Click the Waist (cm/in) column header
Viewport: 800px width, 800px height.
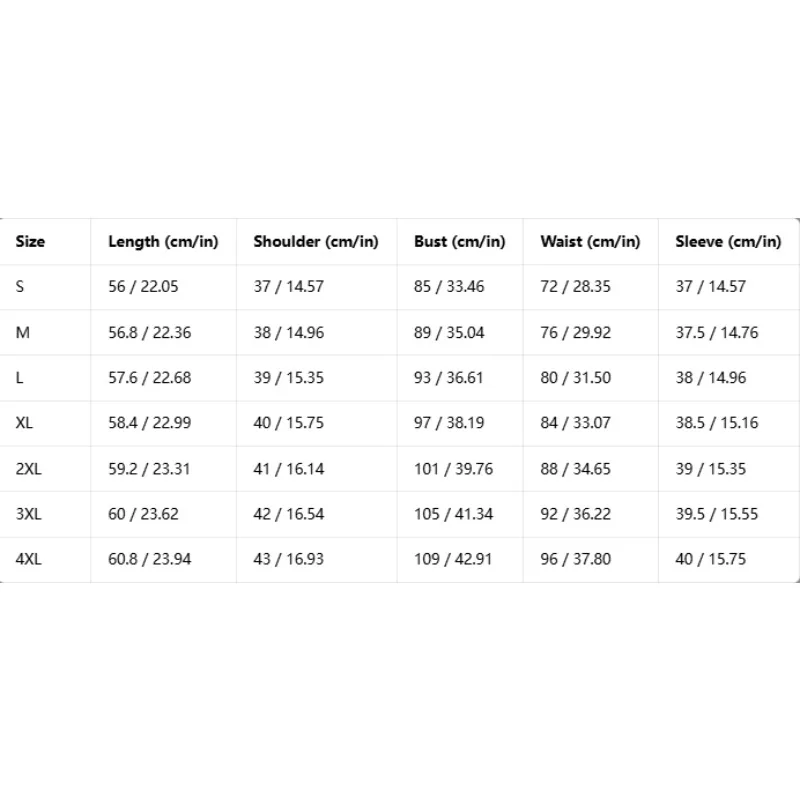[x=590, y=242]
